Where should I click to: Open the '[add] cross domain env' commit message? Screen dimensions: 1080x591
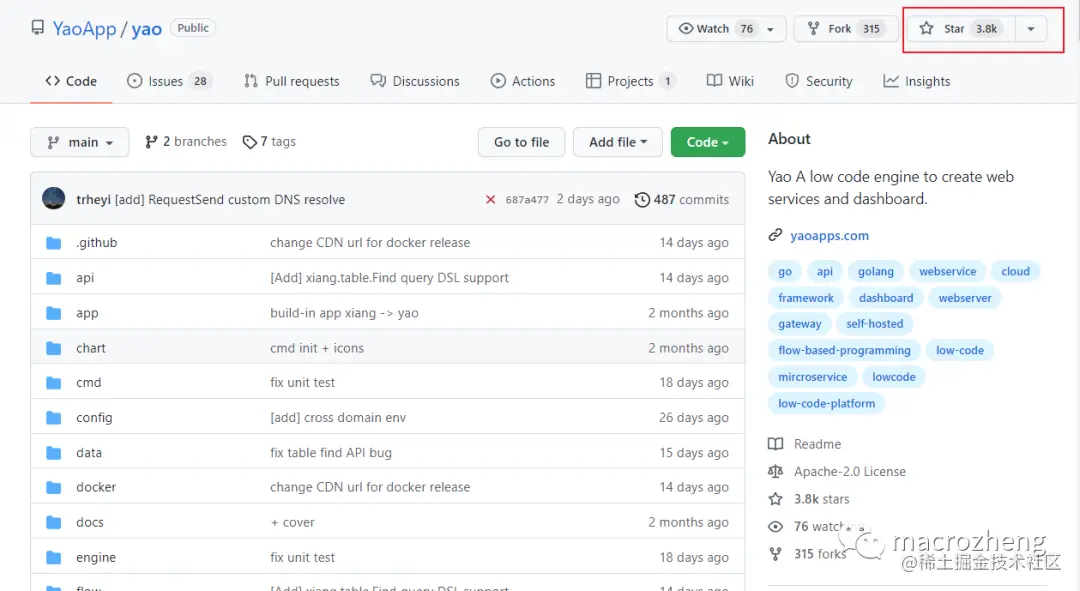[338, 418]
